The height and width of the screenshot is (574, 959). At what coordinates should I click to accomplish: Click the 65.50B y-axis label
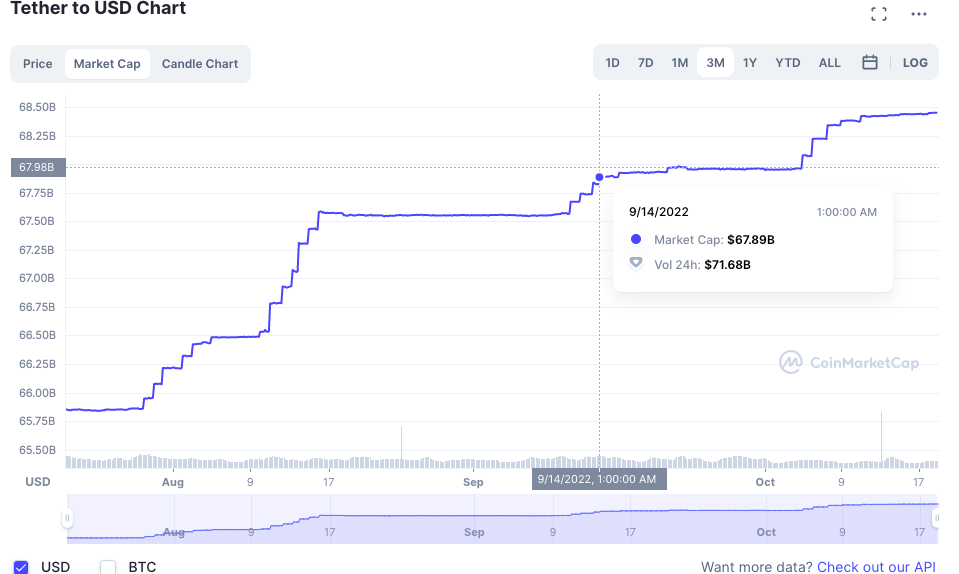coord(37,450)
